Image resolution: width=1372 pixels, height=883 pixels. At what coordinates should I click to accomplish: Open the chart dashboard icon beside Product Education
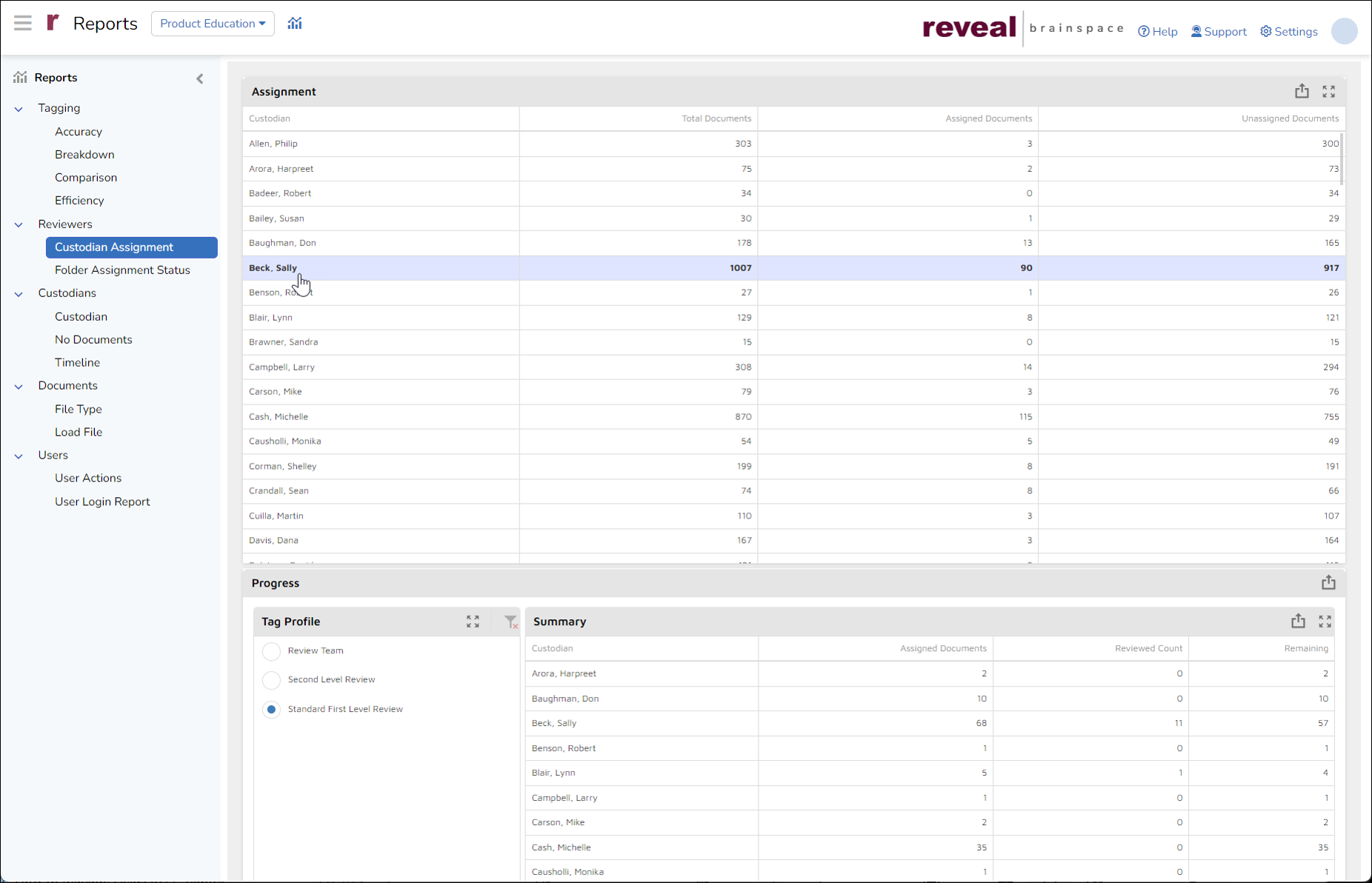click(295, 23)
